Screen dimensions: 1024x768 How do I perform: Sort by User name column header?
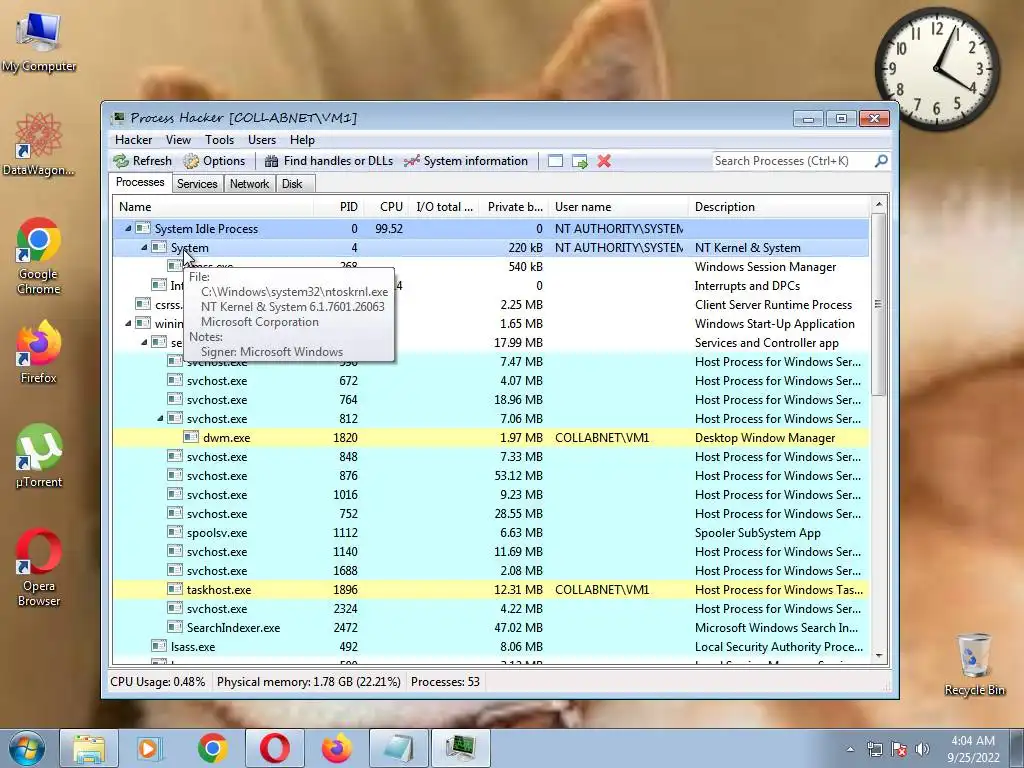618,207
